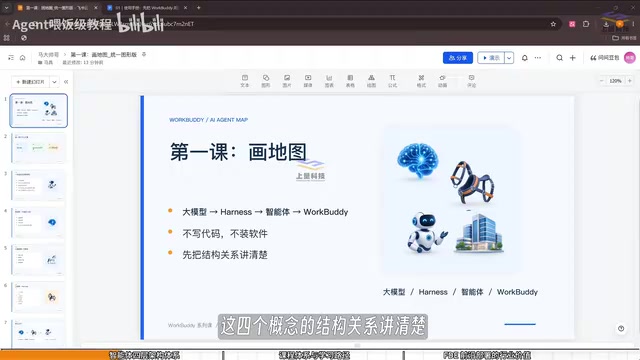Click the notification bell icon
The image size is (640, 360).
(x=524, y=58)
